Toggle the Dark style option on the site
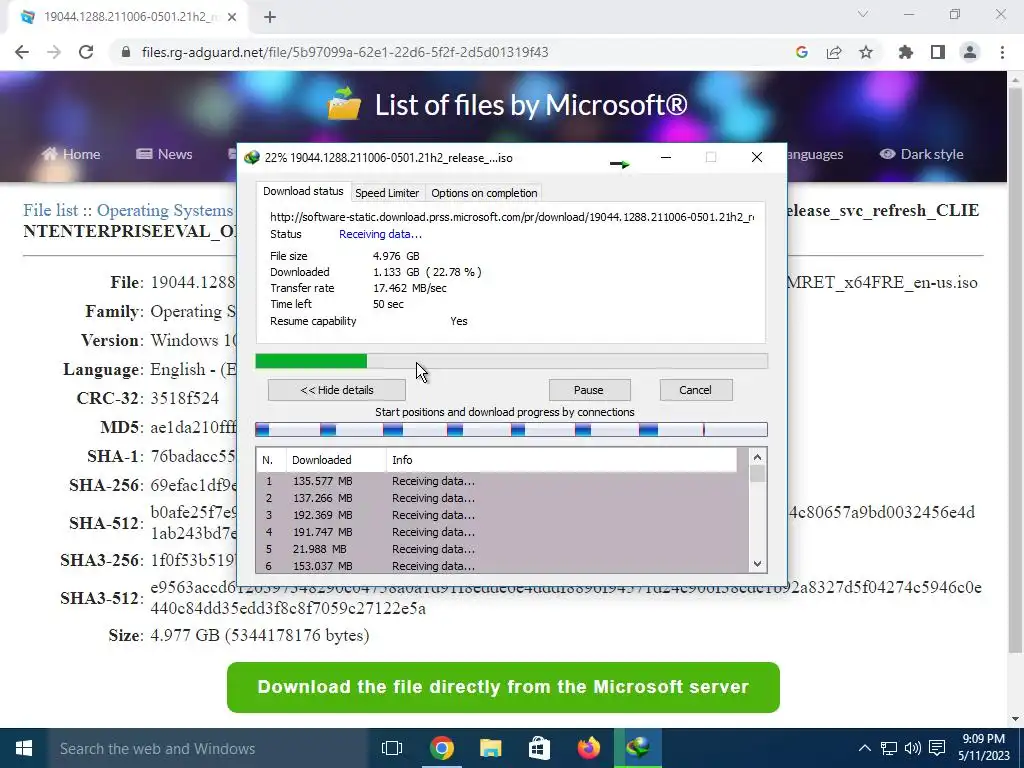This screenshot has height=768, width=1024. point(921,154)
